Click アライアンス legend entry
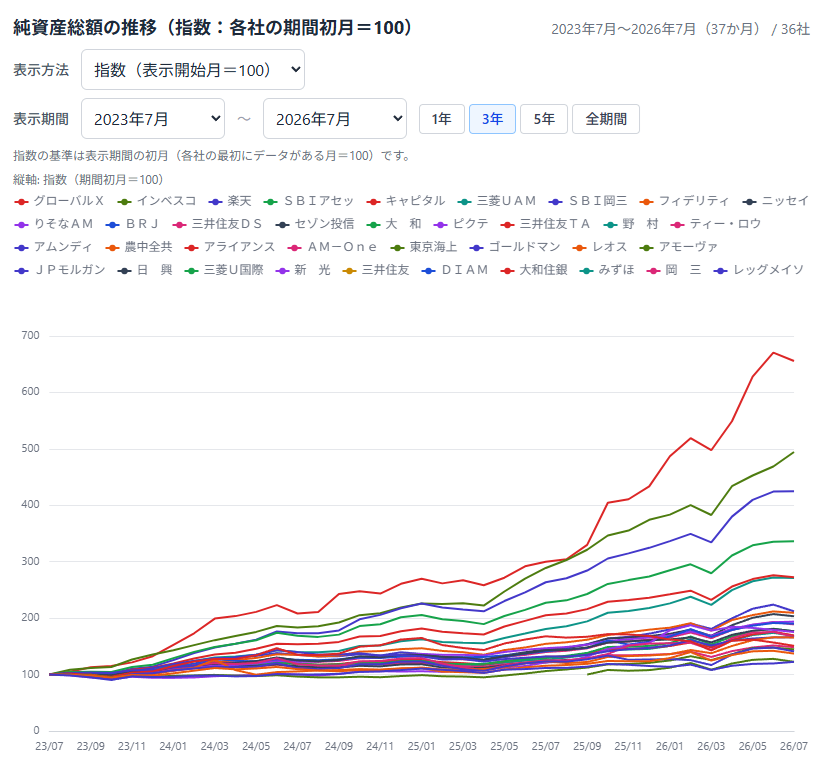 click(x=229, y=247)
